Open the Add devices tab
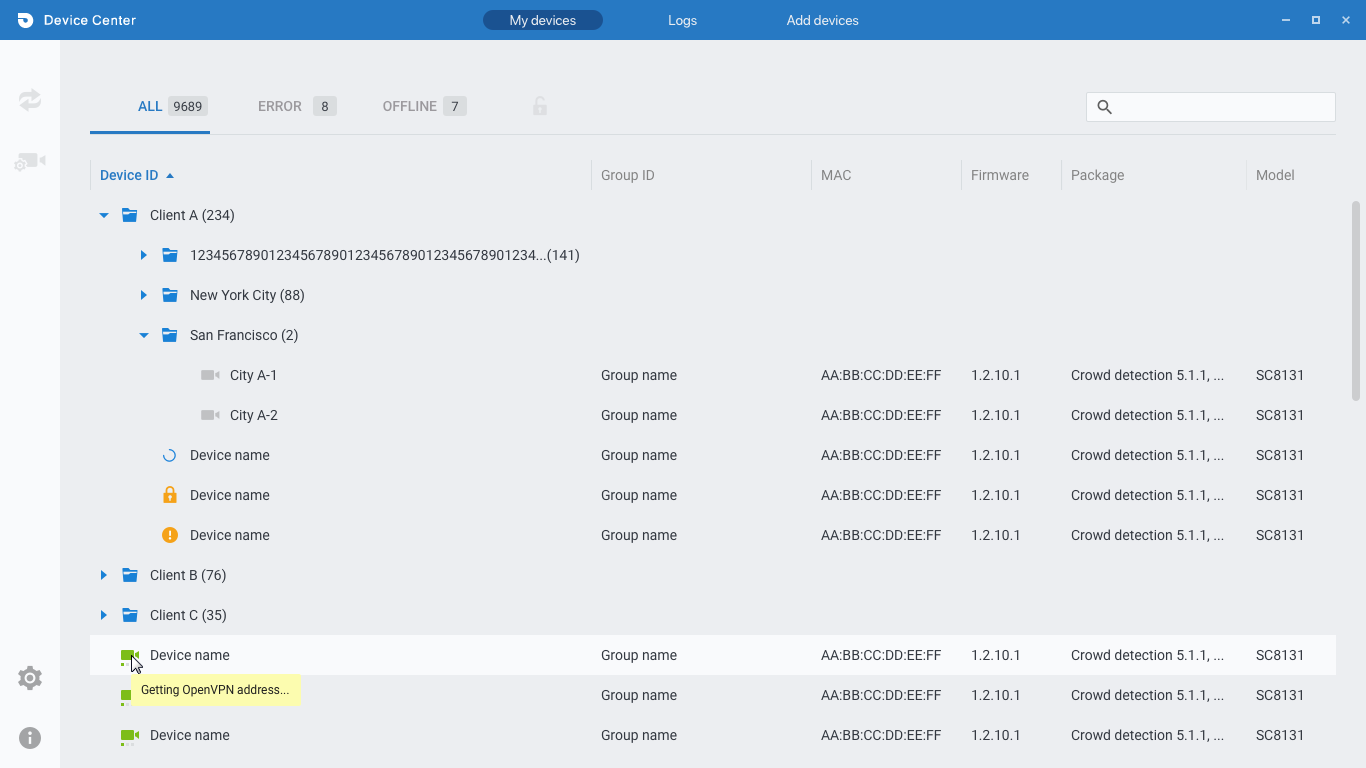Viewport: 1366px width, 768px height. 822,20
